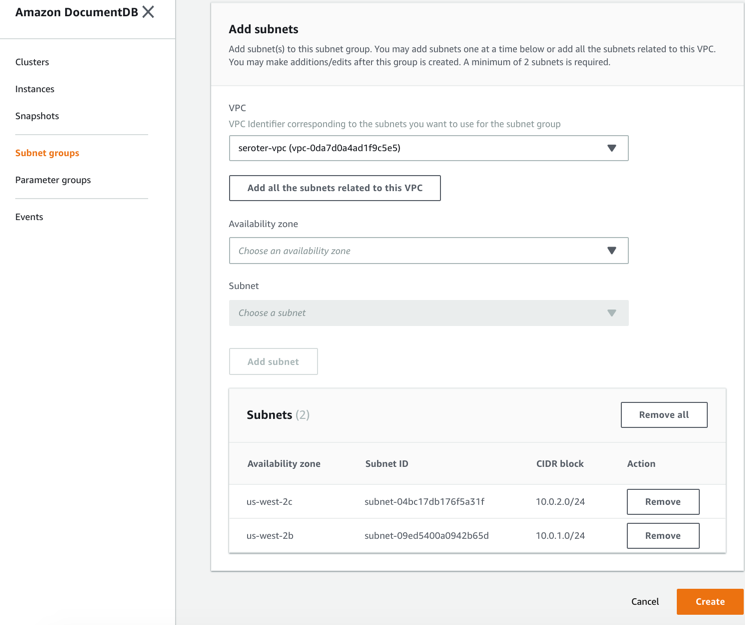This screenshot has height=625, width=745.
Task: Open the 'Choose an availability zone' dropdown
Action: click(x=428, y=251)
